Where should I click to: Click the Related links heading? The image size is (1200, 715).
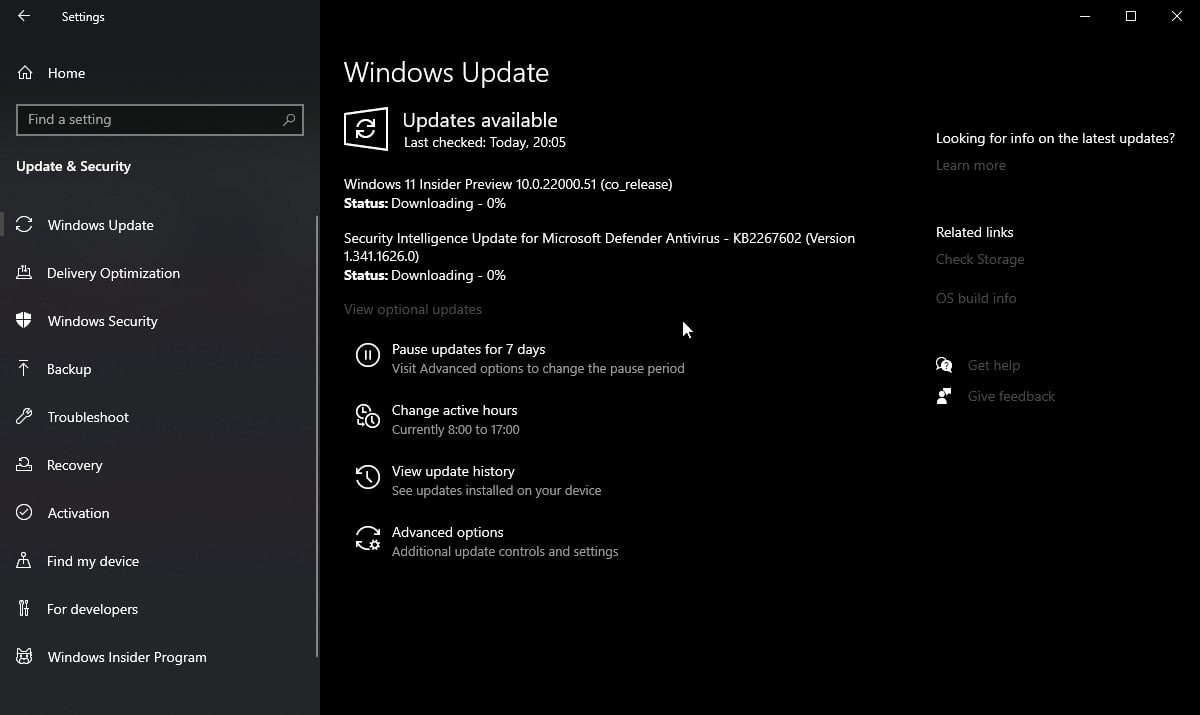(975, 232)
